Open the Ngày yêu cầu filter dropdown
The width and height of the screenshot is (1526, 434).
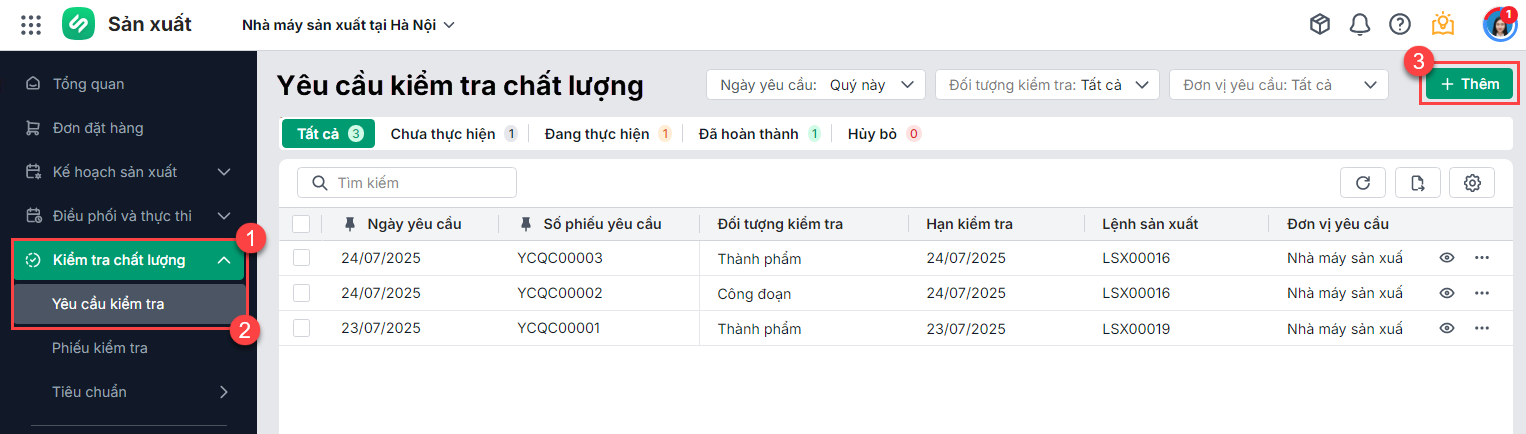pos(815,85)
